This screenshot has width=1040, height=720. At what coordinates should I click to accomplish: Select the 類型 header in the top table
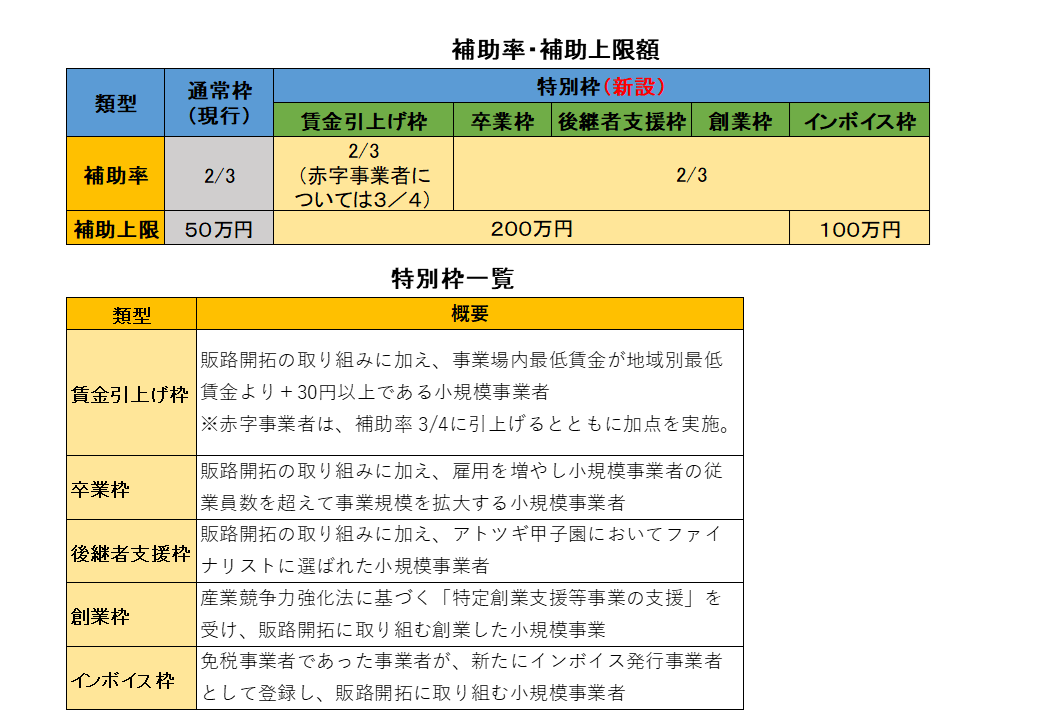click(115, 103)
